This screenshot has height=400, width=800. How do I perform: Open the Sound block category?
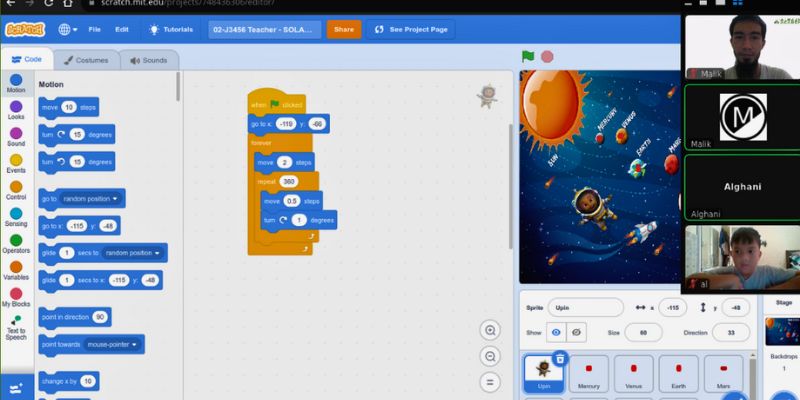coord(16,136)
